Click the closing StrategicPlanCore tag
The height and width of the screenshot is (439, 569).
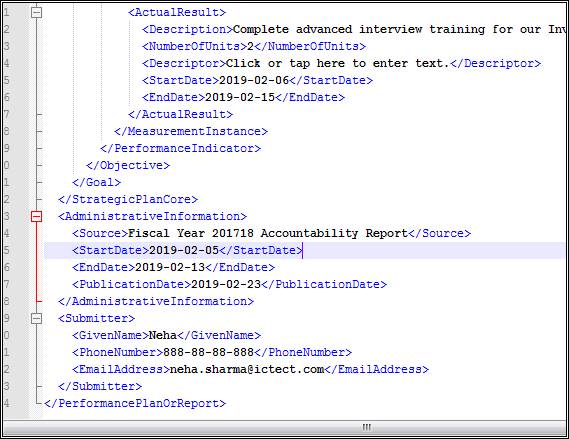(x=128, y=200)
